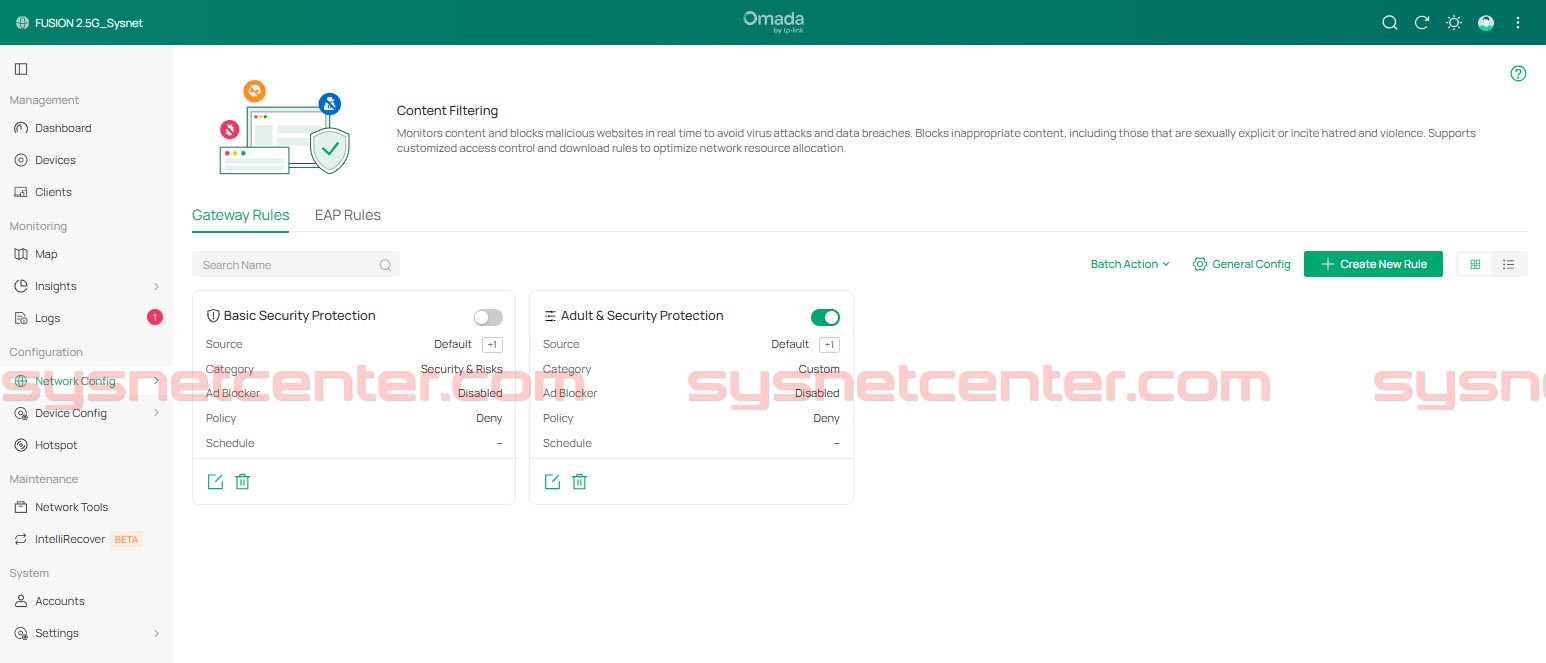Switch to list view
This screenshot has width=1546, height=663.
click(1509, 264)
